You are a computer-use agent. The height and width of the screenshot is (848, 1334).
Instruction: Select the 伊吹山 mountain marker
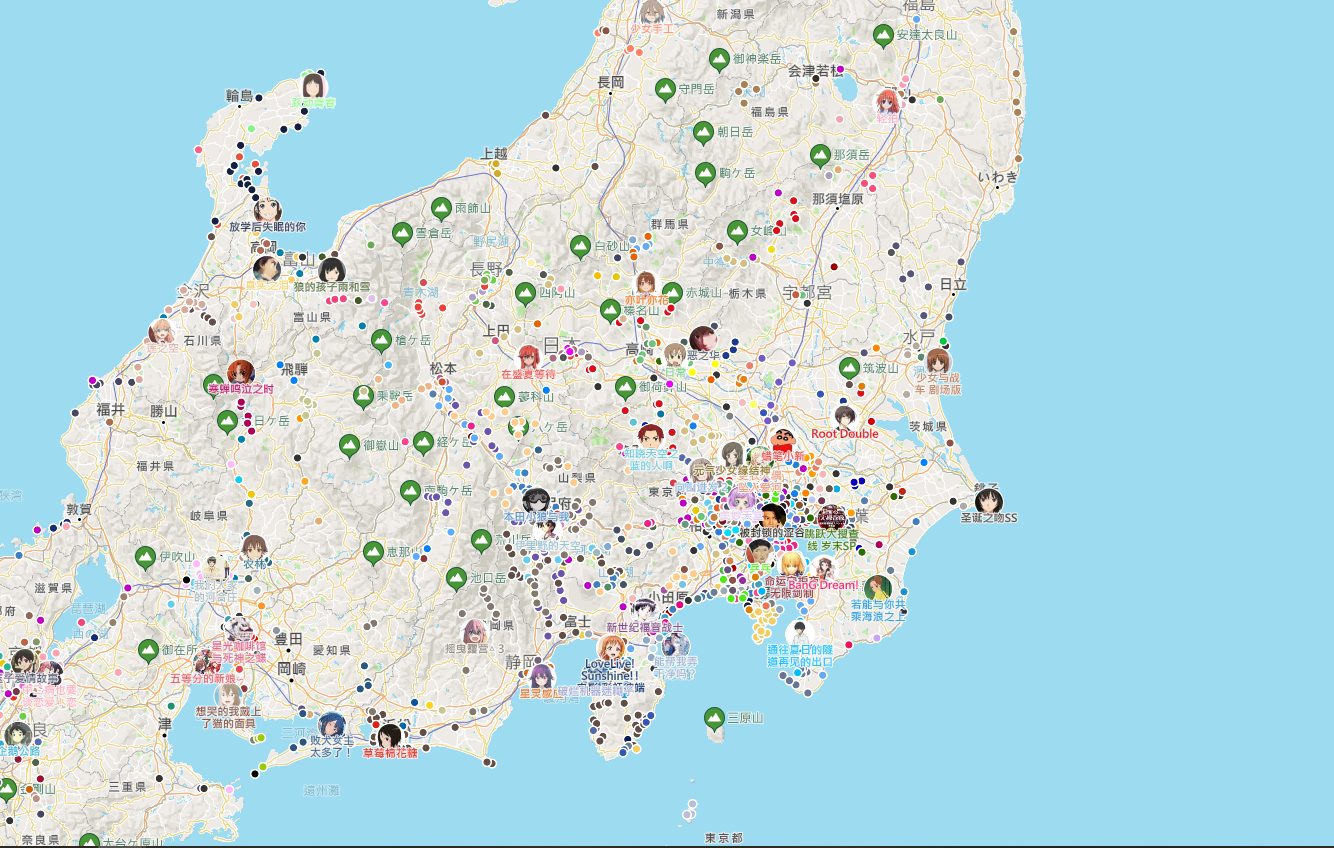pyautogui.click(x=146, y=557)
